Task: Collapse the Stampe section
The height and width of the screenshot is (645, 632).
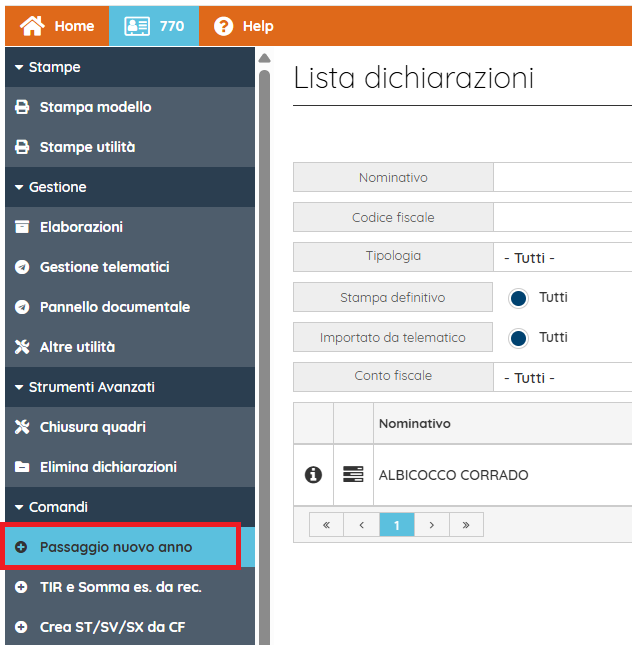Action: pyautogui.click(x=55, y=67)
